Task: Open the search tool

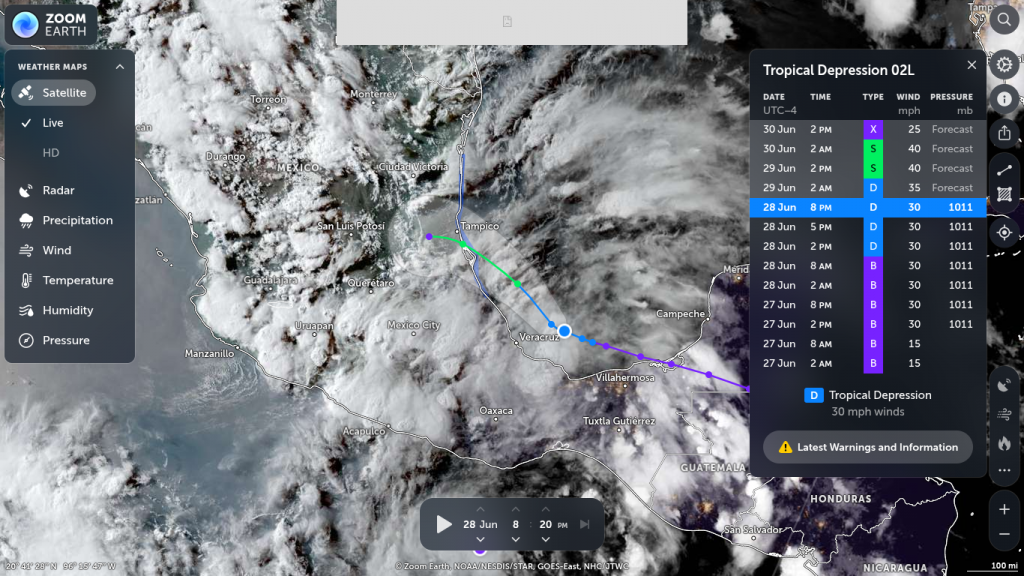Action: coord(1004,19)
